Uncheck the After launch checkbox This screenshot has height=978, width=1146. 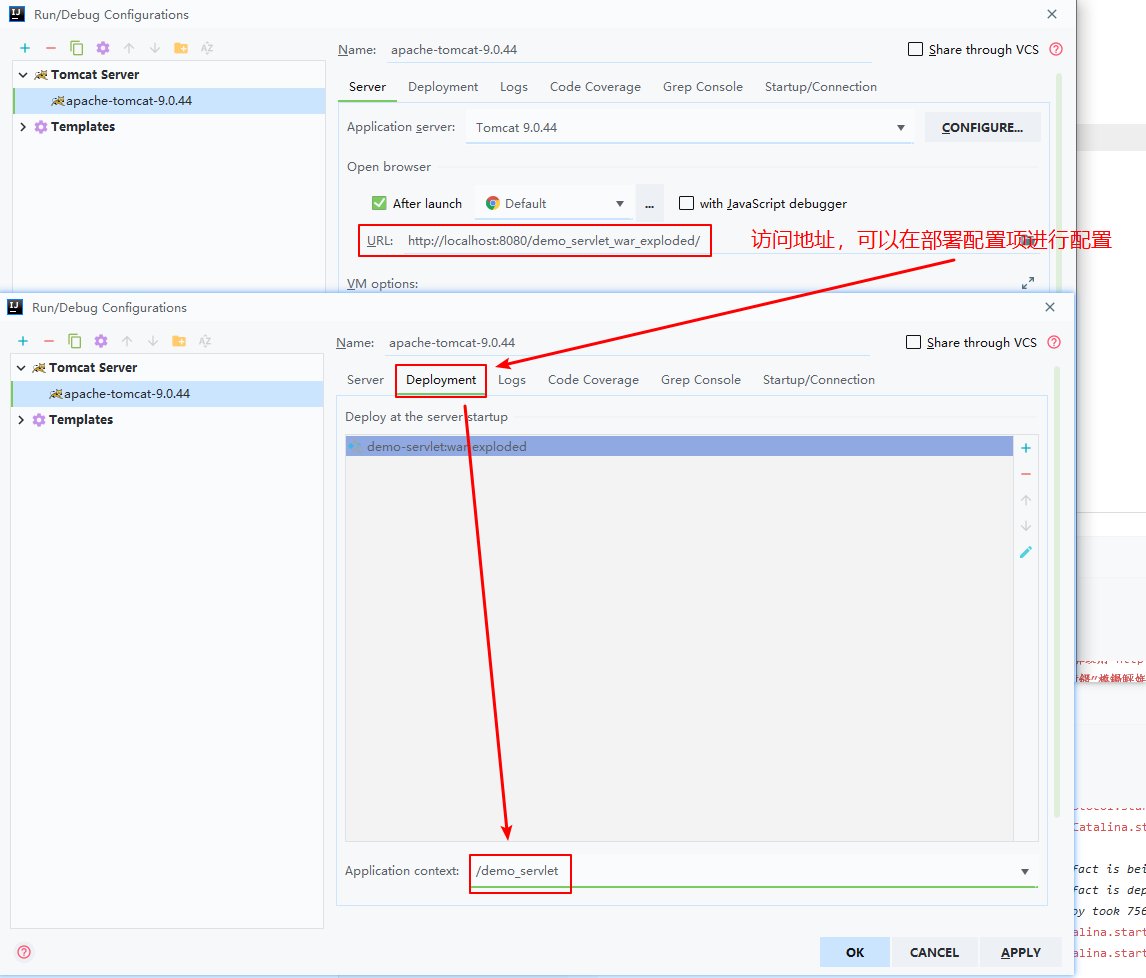[x=379, y=203]
